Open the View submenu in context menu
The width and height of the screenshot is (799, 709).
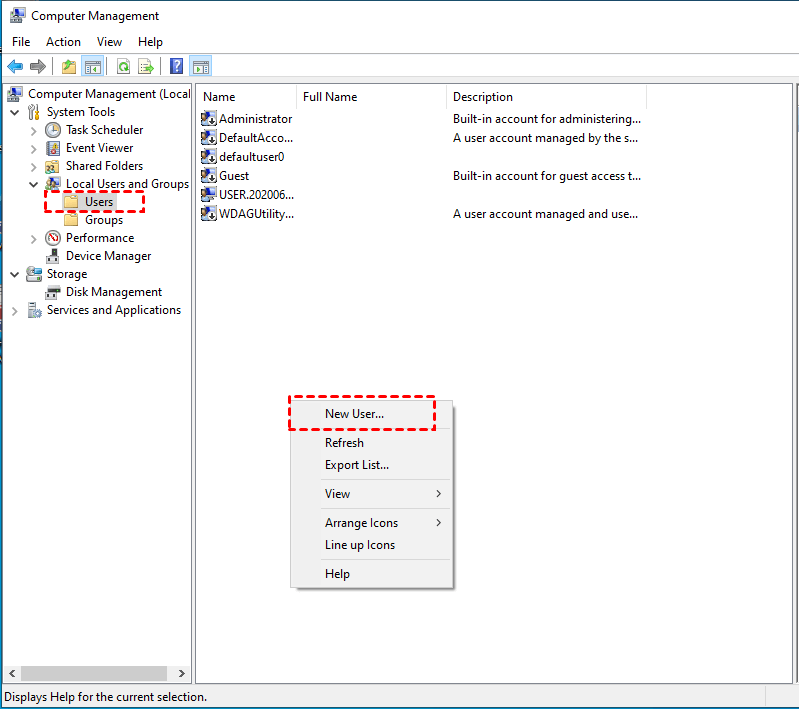pyautogui.click(x=337, y=494)
